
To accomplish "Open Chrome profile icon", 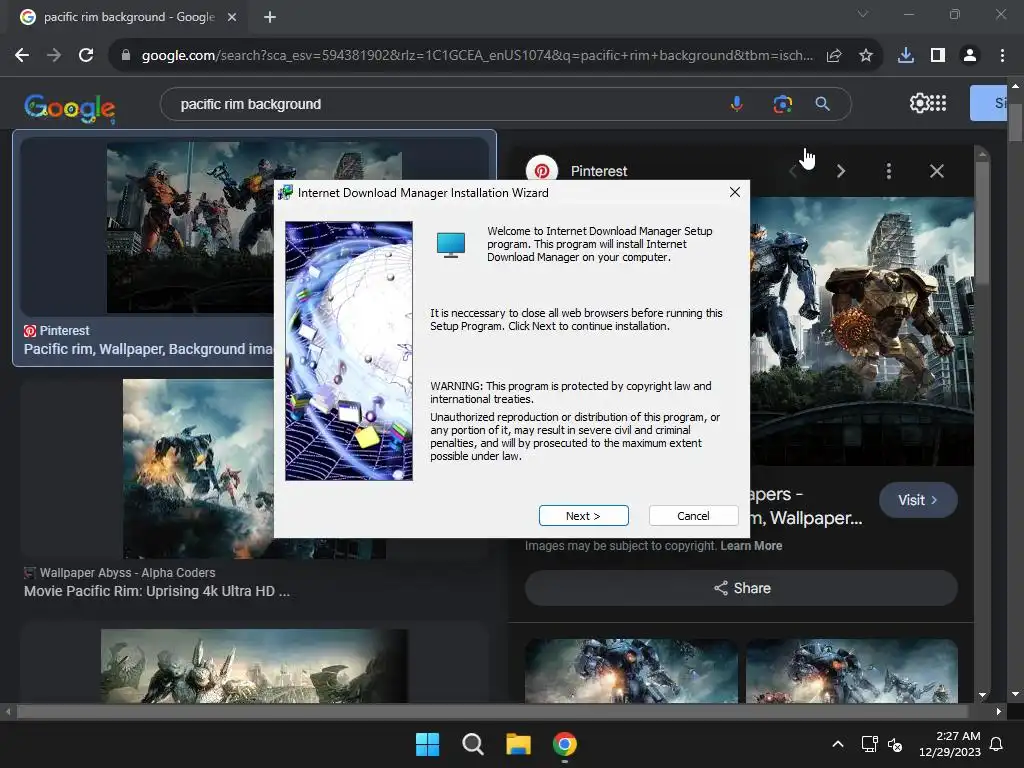I will 970,56.
